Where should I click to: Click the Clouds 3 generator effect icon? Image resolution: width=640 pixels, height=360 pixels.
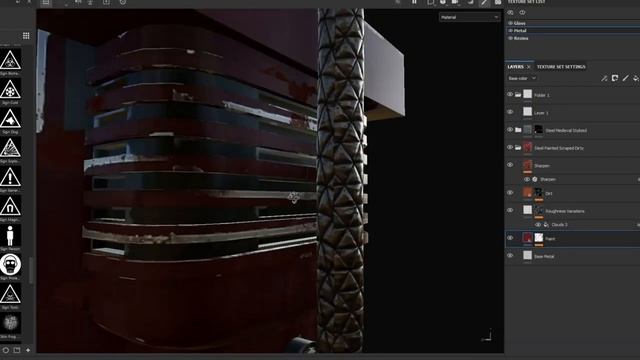coord(546,225)
